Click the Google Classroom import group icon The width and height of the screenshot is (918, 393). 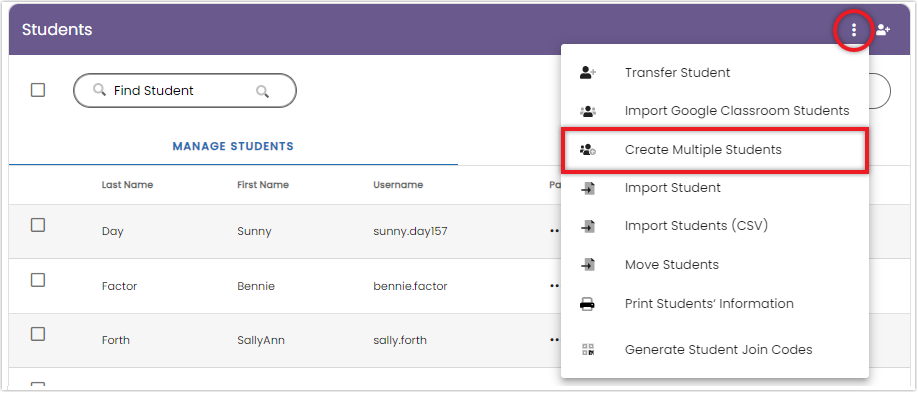pos(587,111)
